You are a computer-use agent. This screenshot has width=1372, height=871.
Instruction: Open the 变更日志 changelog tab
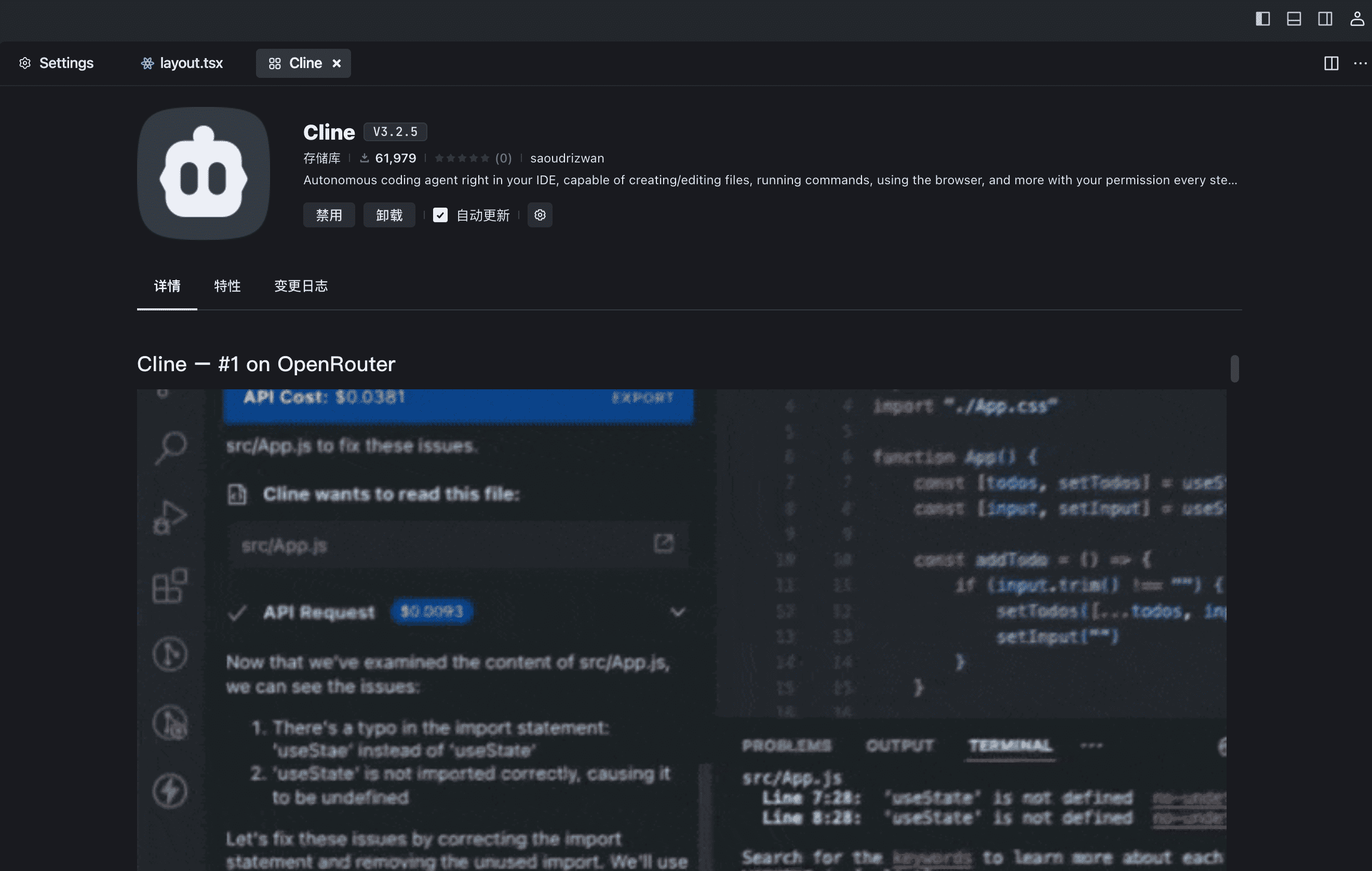(301, 285)
